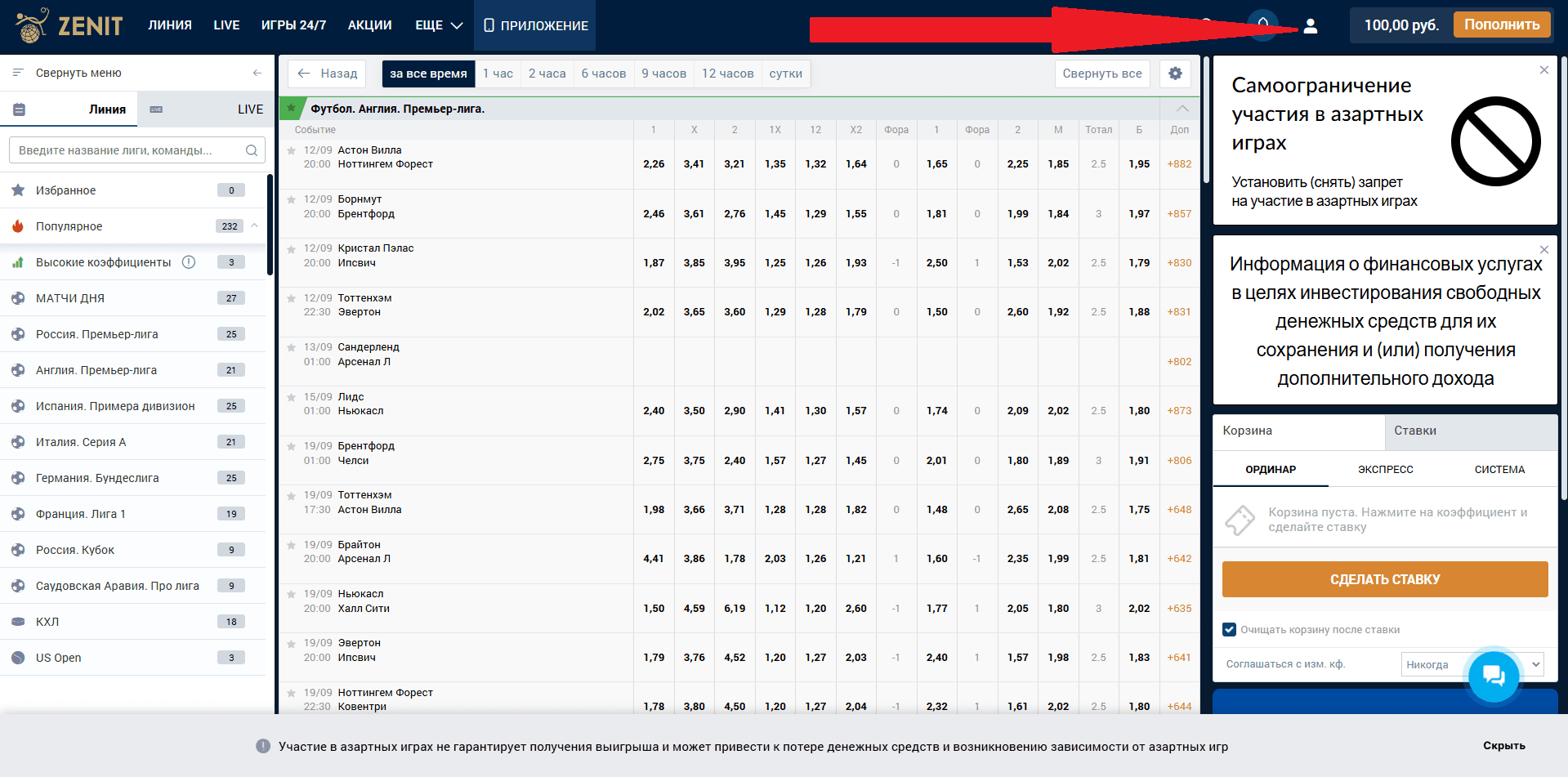Click odds 2,26 for Астон Вилла win
Screen dimensions: 1568x777
click(x=654, y=164)
